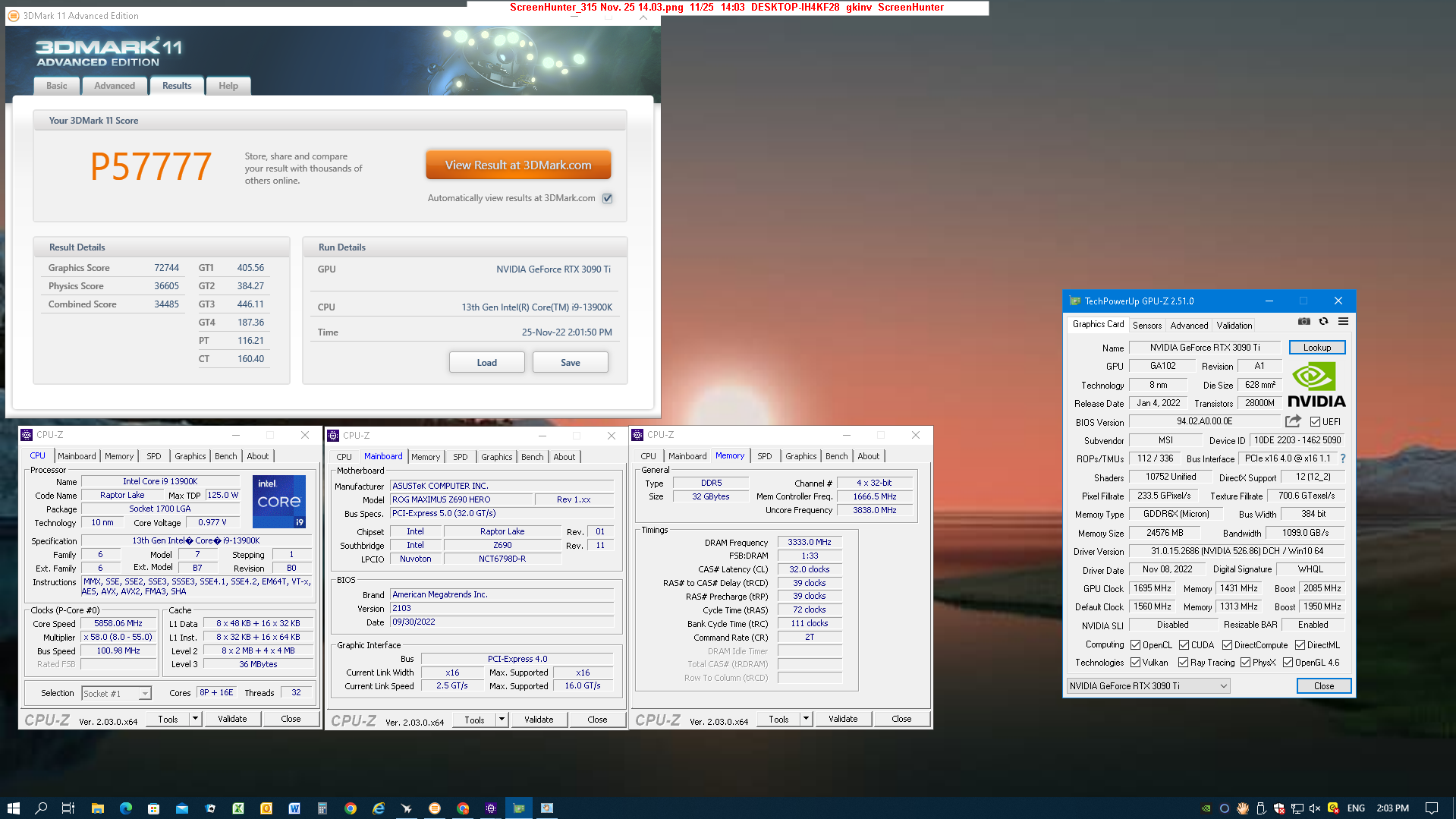Click the NVIDIA logo in GPU-Z

click(x=1316, y=385)
